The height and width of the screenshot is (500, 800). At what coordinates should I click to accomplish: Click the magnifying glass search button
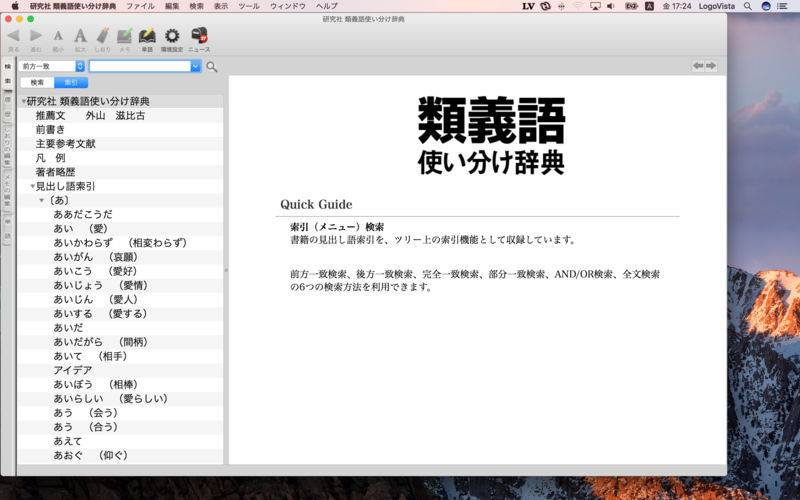click(x=212, y=66)
